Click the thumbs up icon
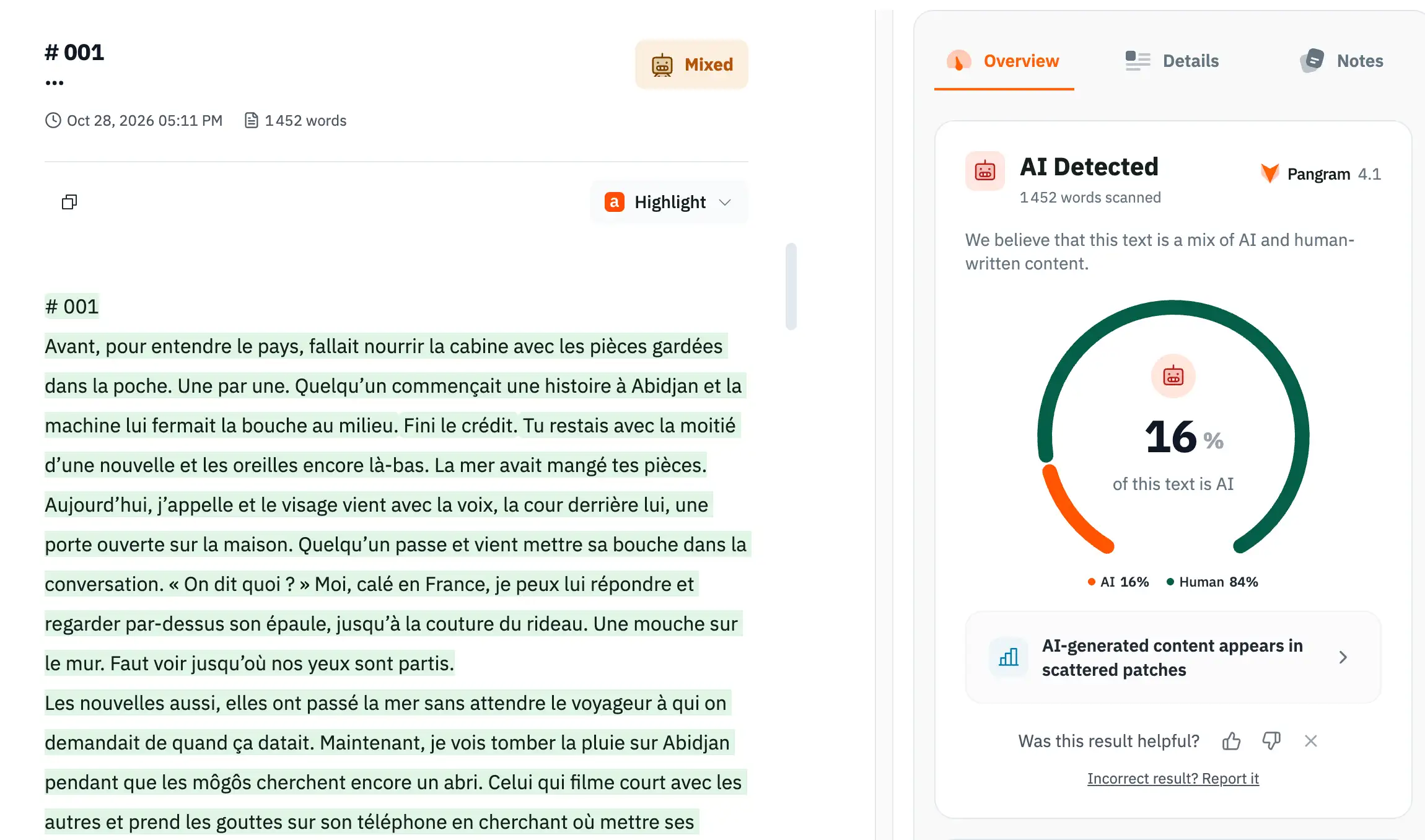 click(1231, 741)
